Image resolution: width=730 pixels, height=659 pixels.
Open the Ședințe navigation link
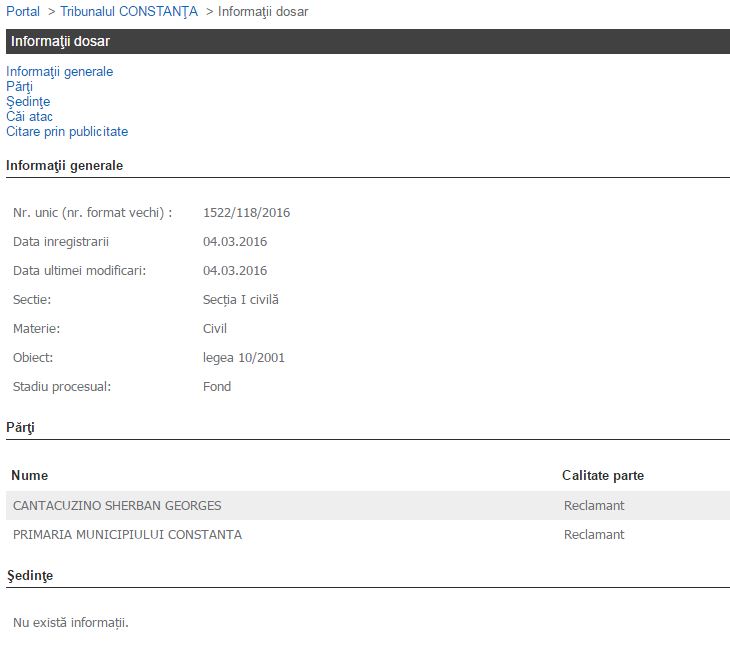(28, 102)
